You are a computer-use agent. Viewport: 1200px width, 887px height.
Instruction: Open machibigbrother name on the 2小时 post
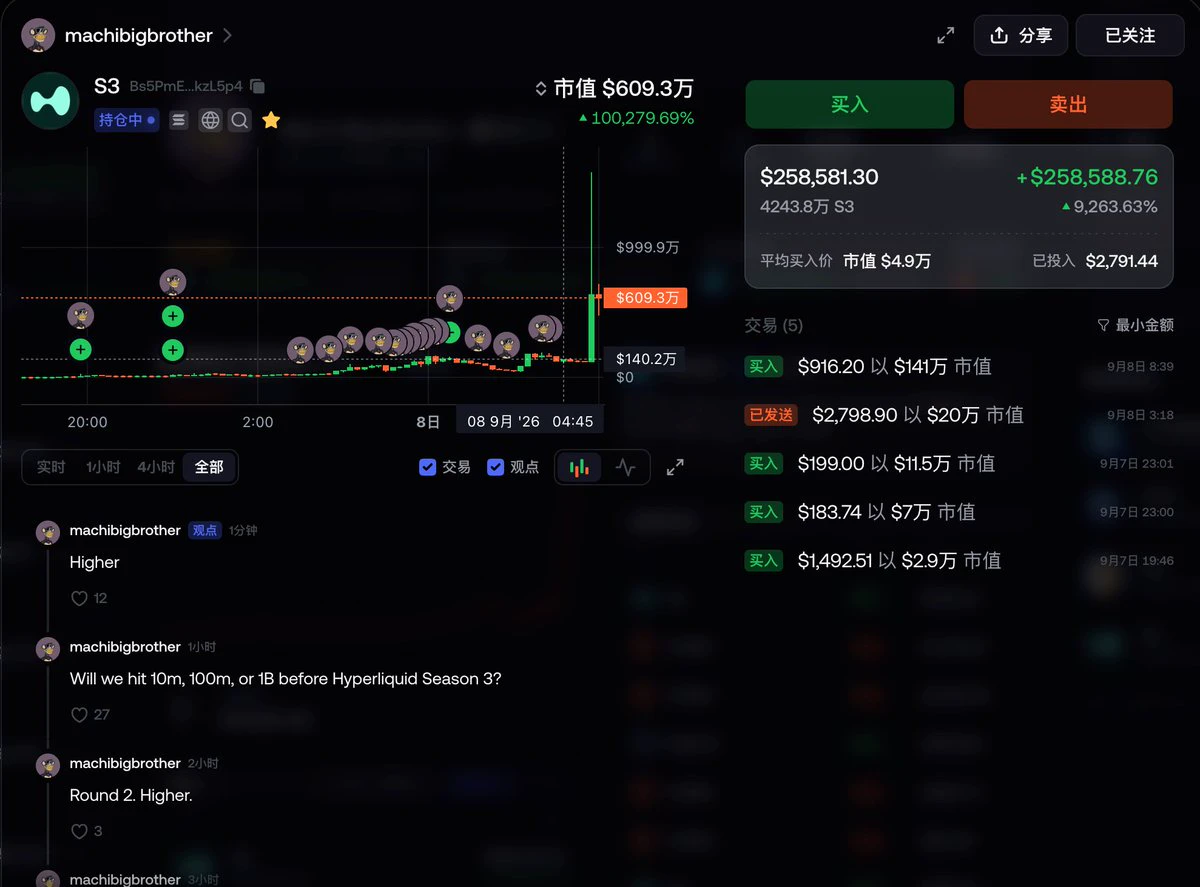(125, 763)
